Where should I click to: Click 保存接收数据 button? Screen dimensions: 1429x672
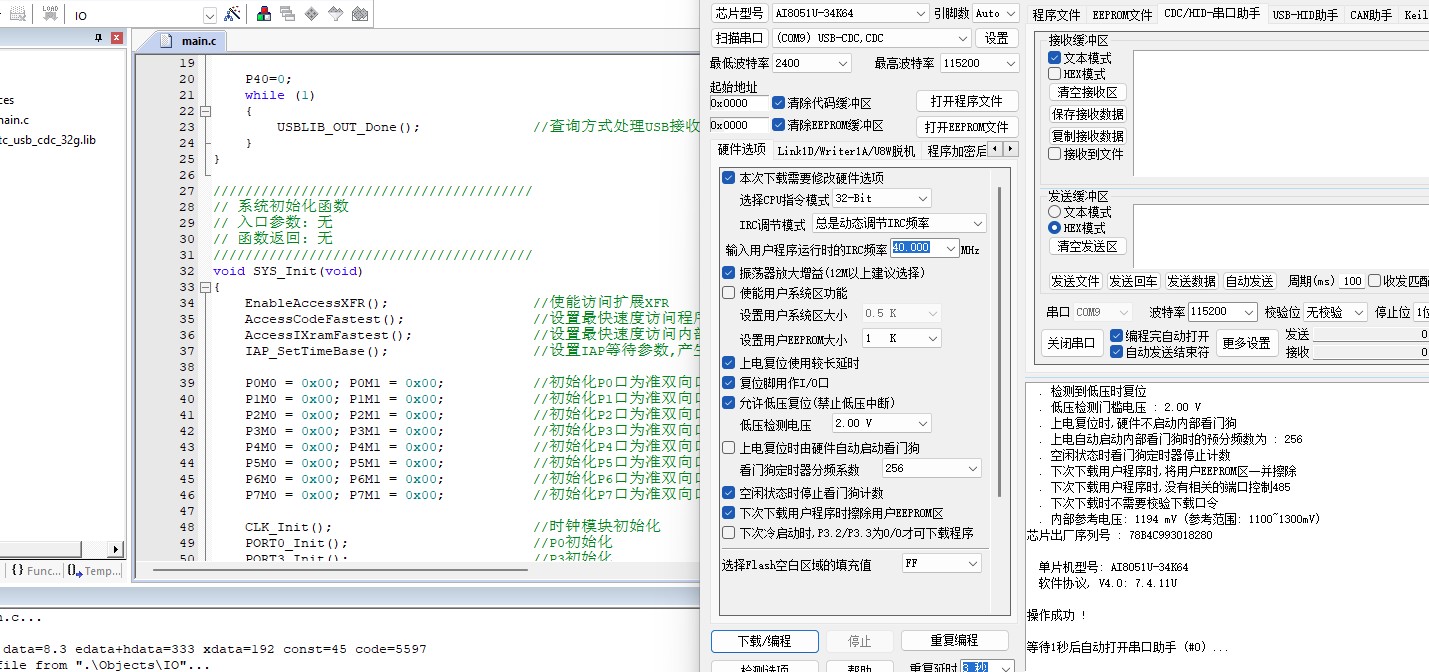1087,114
